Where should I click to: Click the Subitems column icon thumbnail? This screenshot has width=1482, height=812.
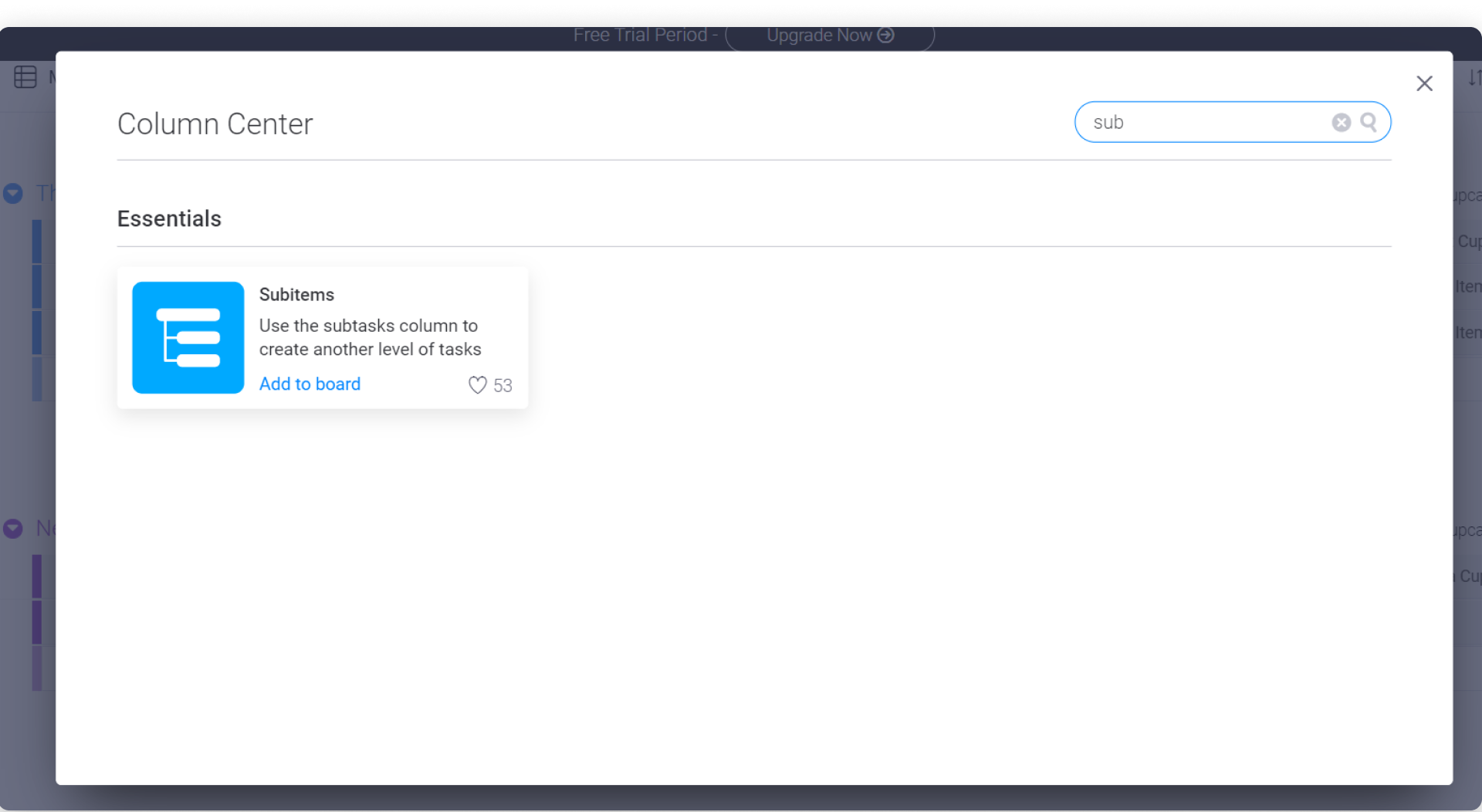tap(188, 337)
